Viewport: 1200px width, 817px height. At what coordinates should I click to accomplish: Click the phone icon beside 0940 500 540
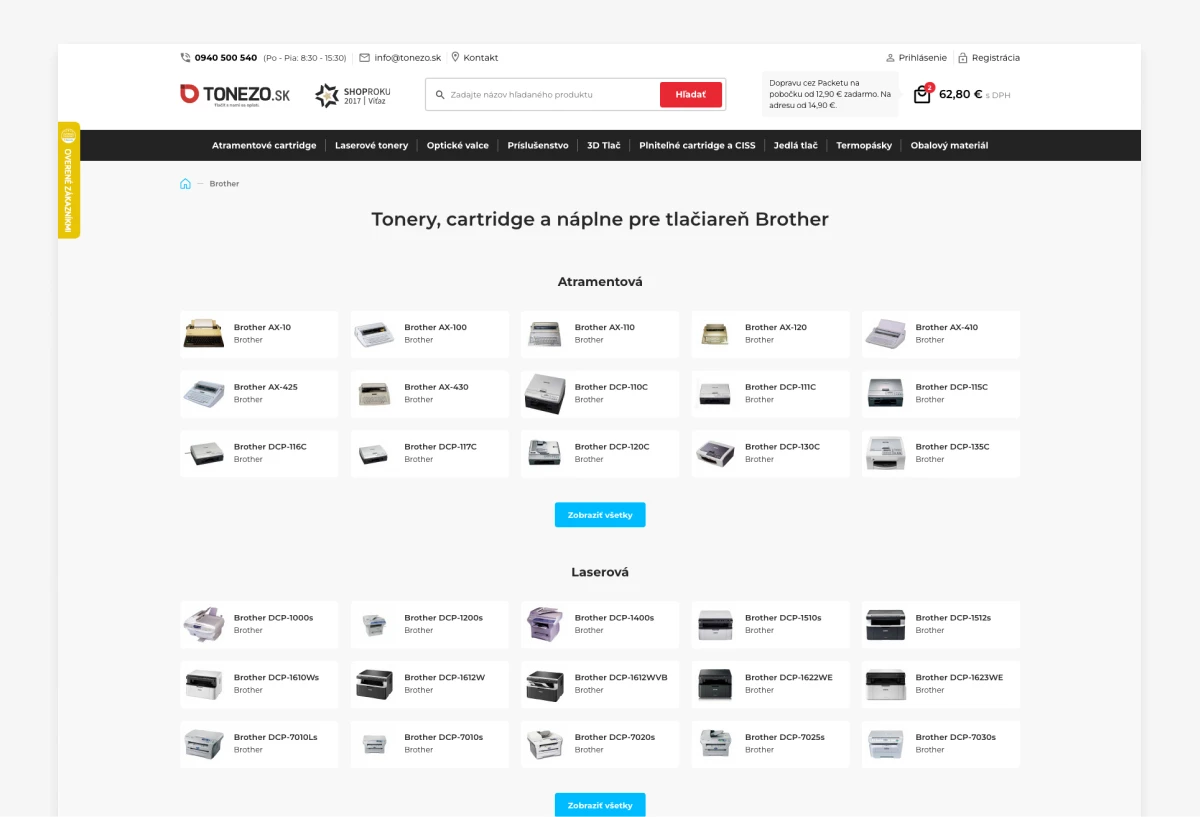click(185, 58)
